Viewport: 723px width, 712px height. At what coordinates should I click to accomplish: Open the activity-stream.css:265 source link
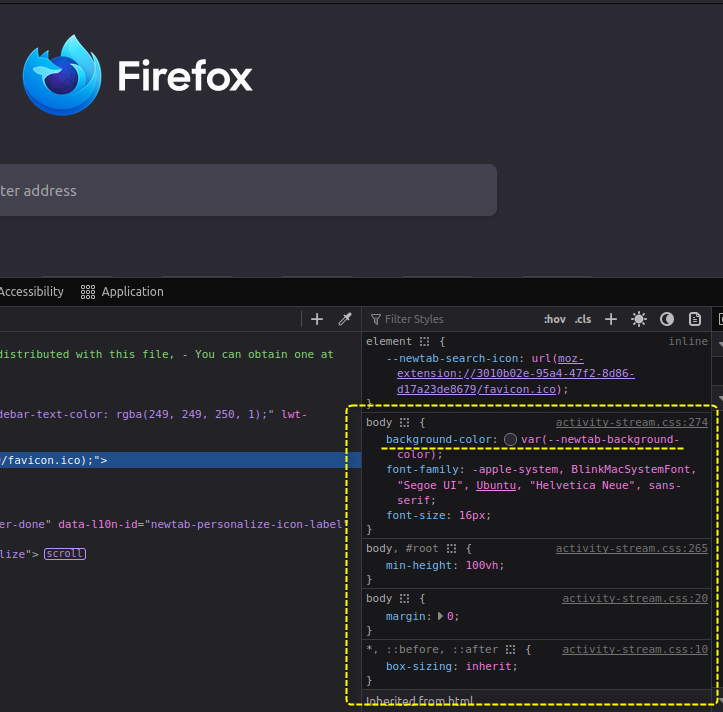631,548
